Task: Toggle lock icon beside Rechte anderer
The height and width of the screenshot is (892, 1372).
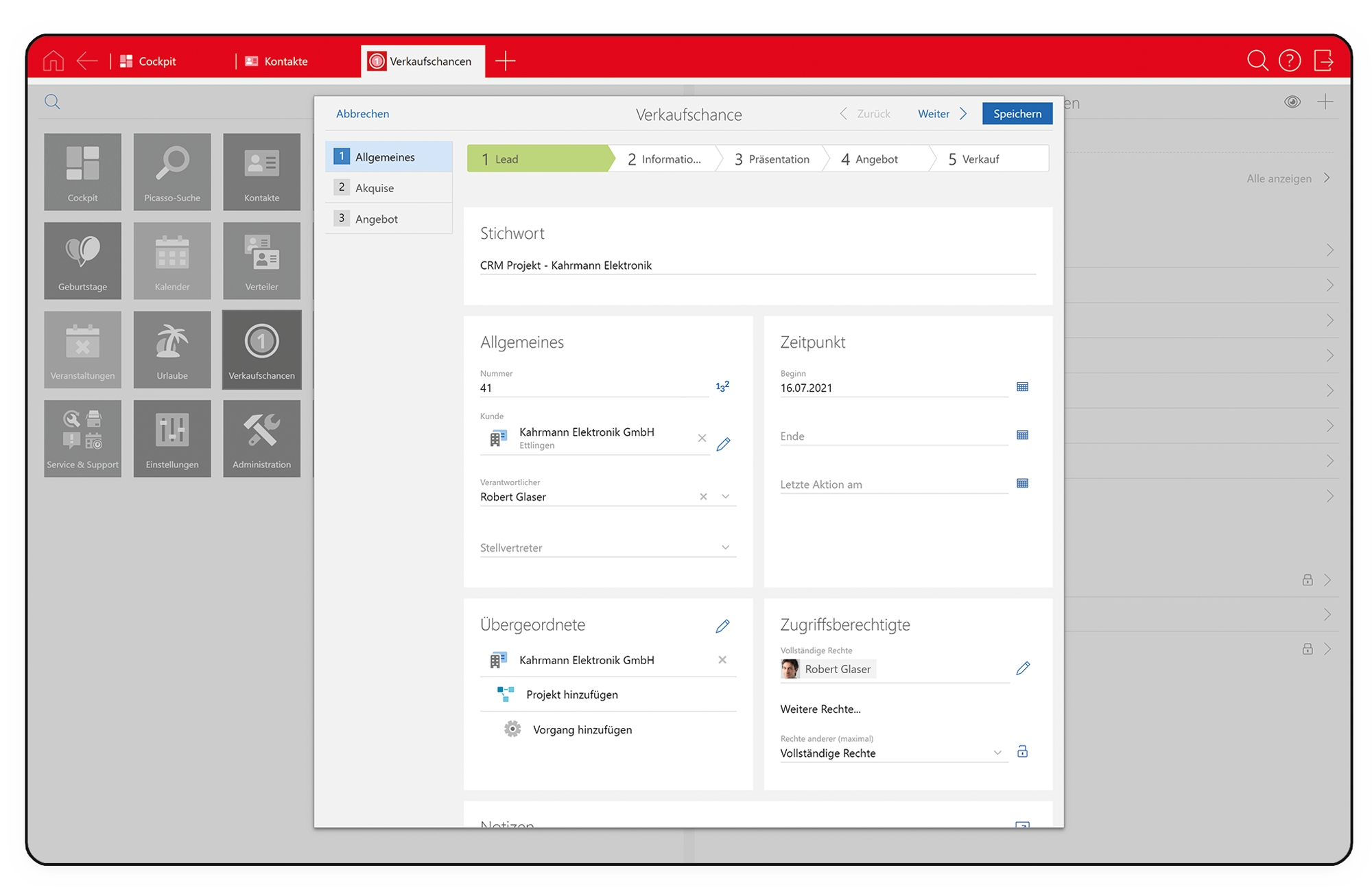Action: point(1022,752)
